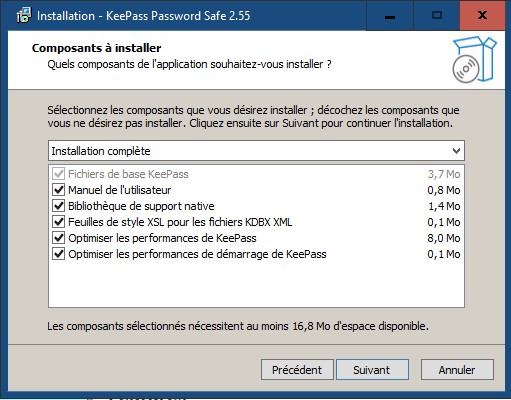Uncheck Manuel de l'utilisateur component
Viewport: 511px width, 400px height.
[59, 190]
